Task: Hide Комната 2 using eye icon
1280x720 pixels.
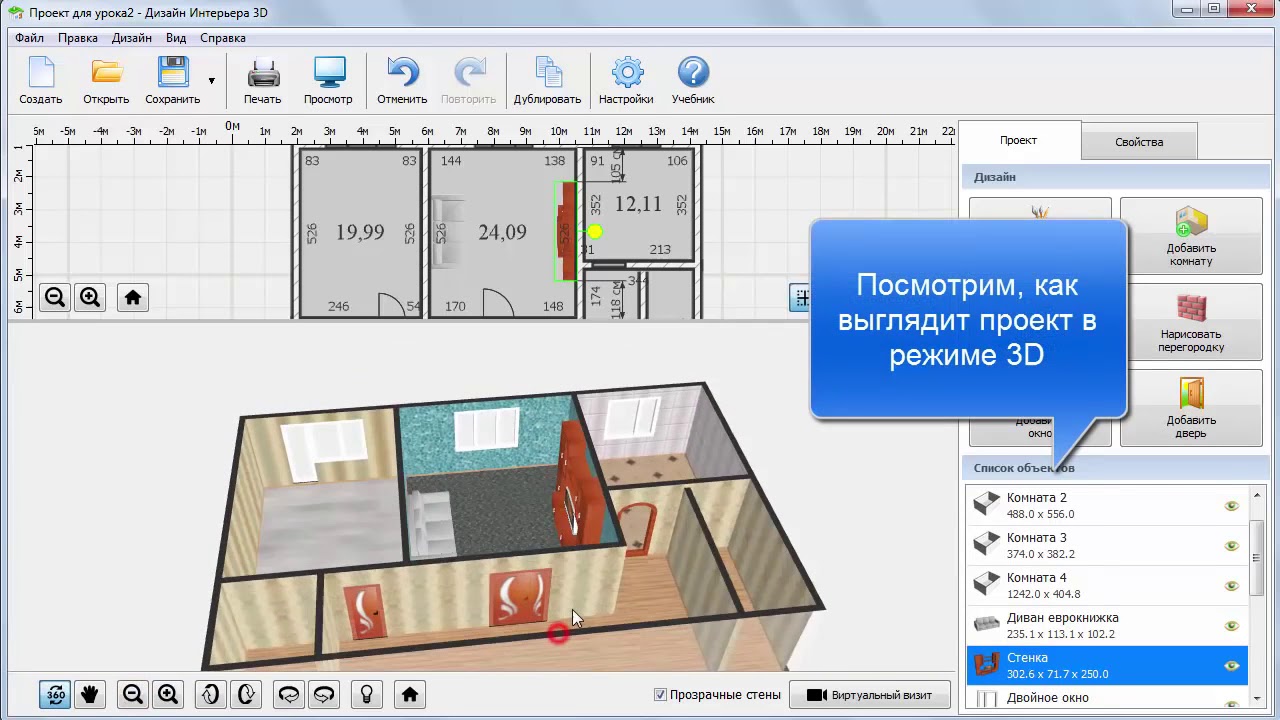Action: click(1231, 506)
